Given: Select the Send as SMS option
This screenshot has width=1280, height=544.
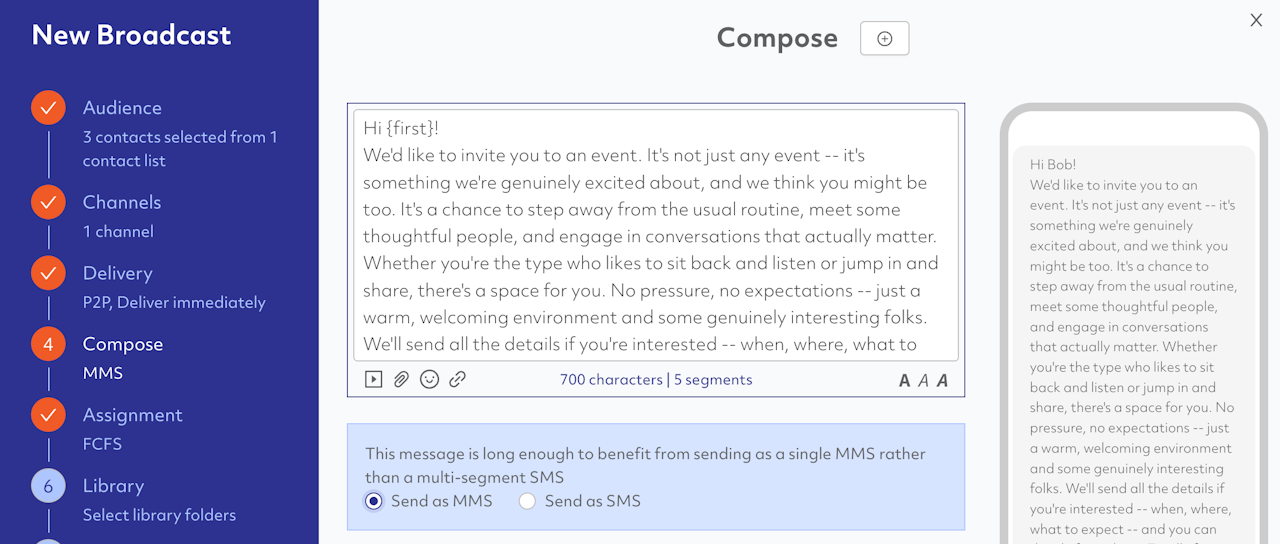Looking at the screenshot, I should tap(528, 501).
